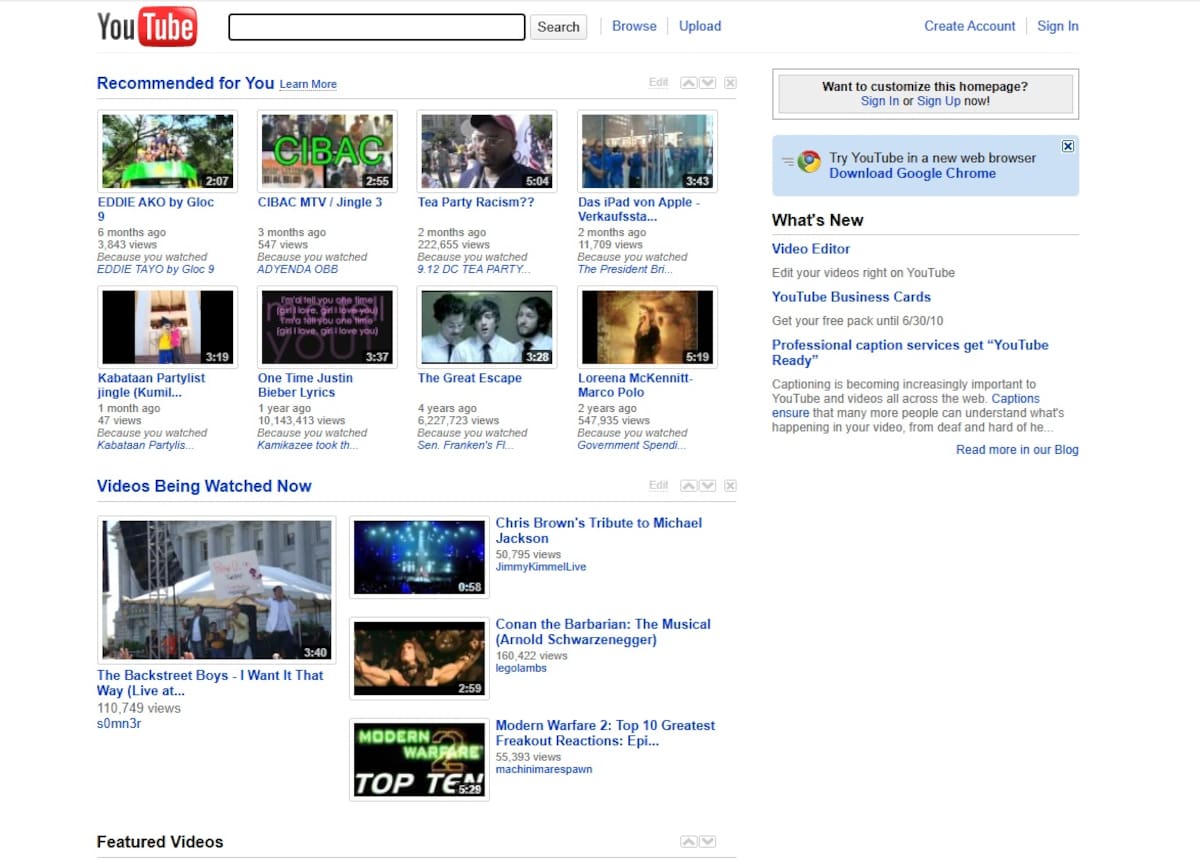Click Download Google Chrome link
The height and width of the screenshot is (860, 1200).
pos(912,173)
